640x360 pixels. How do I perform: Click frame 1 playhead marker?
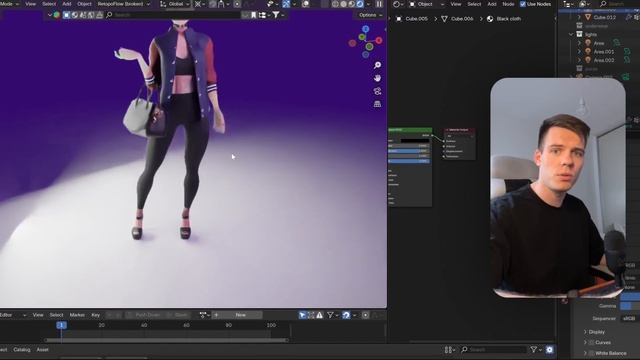click(x=62, y=325)
